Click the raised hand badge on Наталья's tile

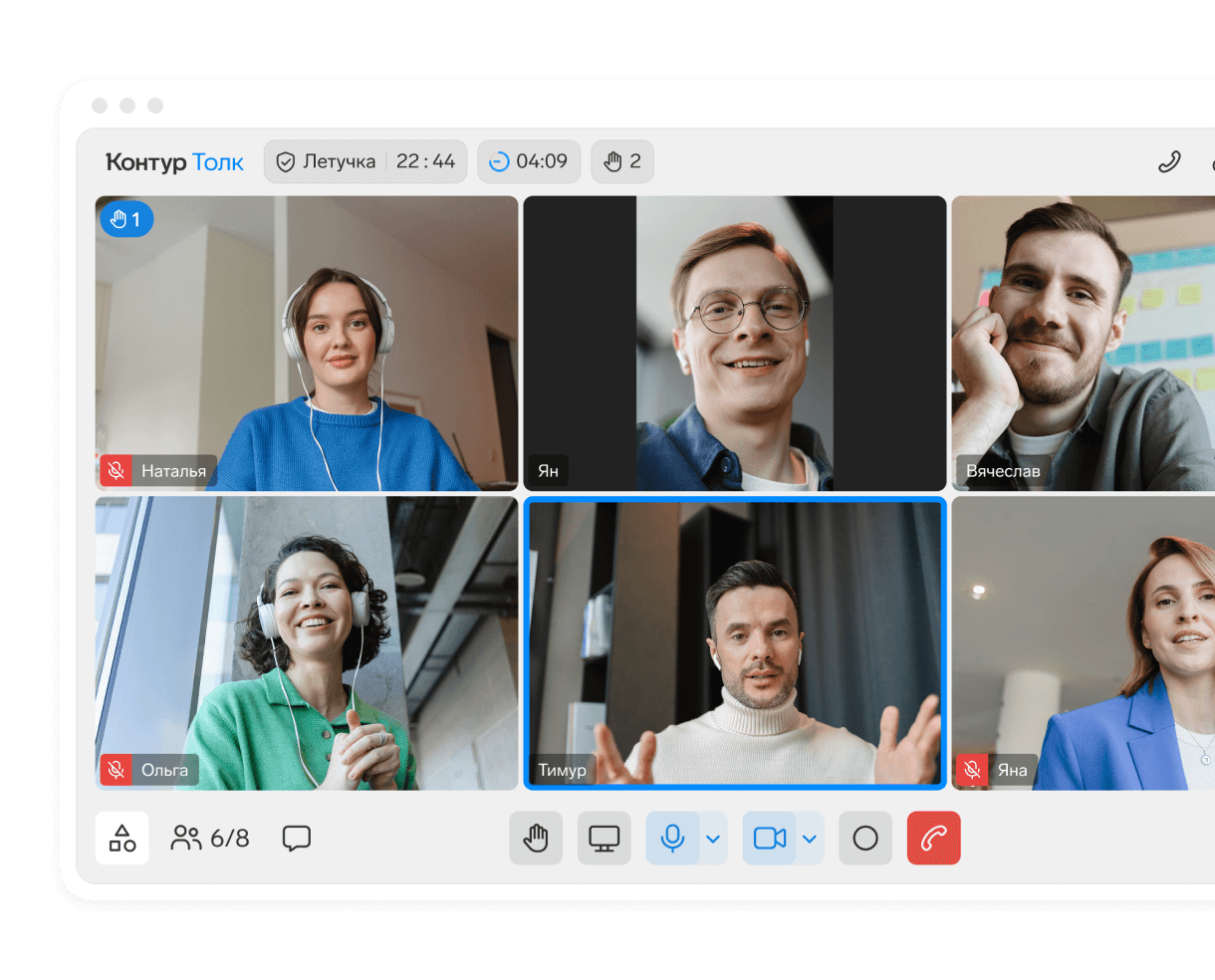coord(126,219)
